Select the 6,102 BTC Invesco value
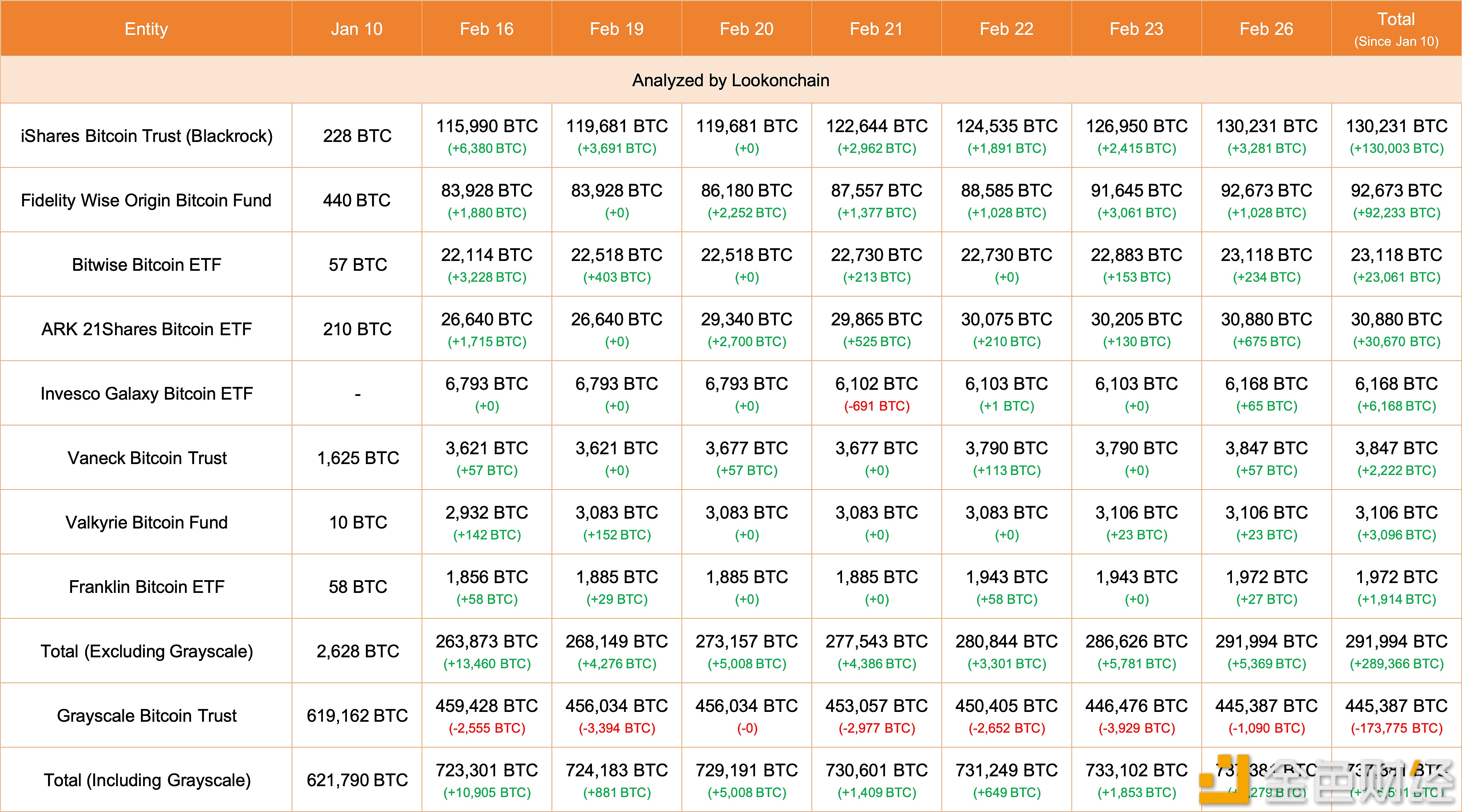 pyautogui.click(x=877, y=384)
